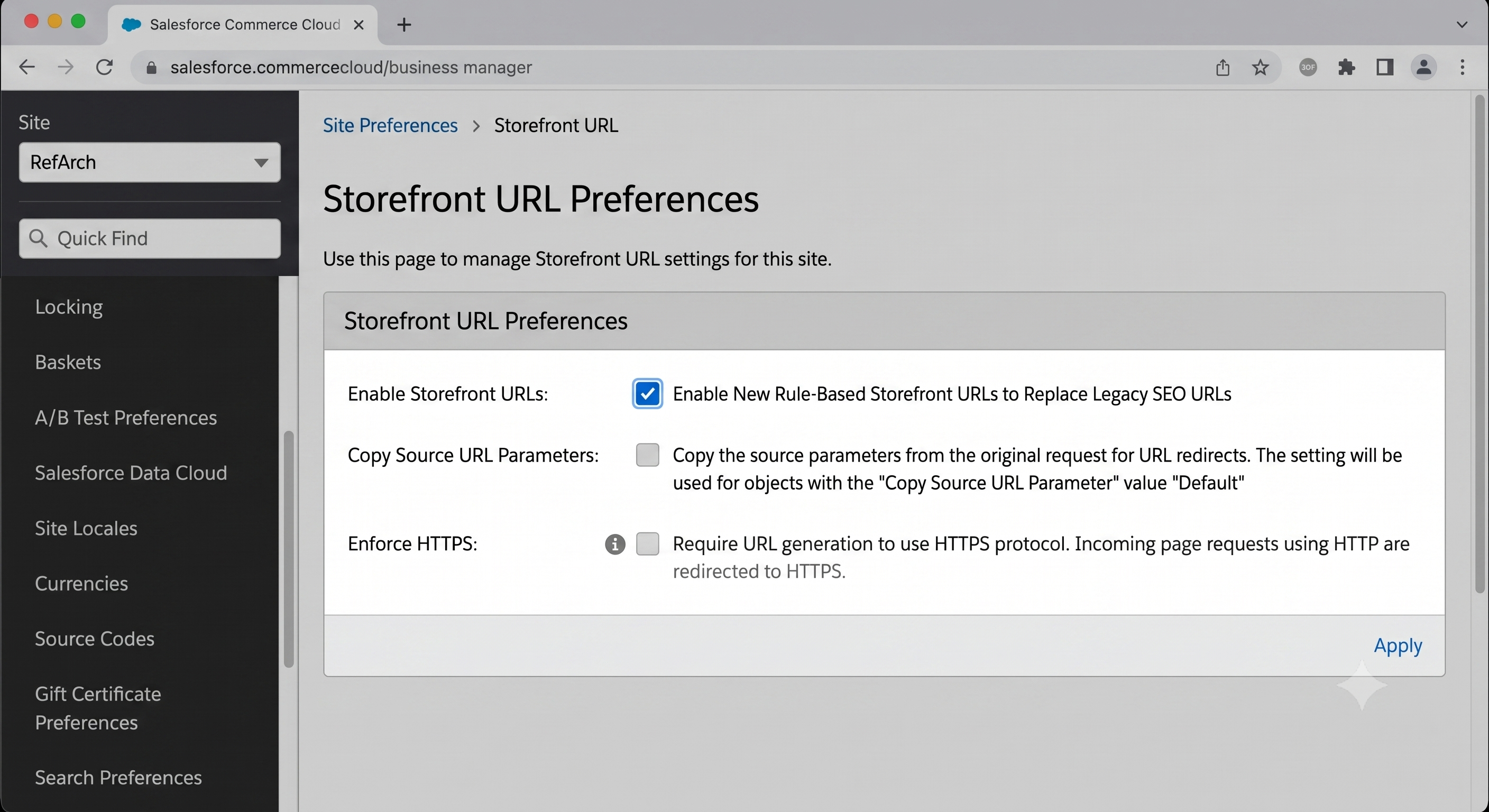
Task: Click the tab list chevron at top right
Action: (x=1462, y=25)
